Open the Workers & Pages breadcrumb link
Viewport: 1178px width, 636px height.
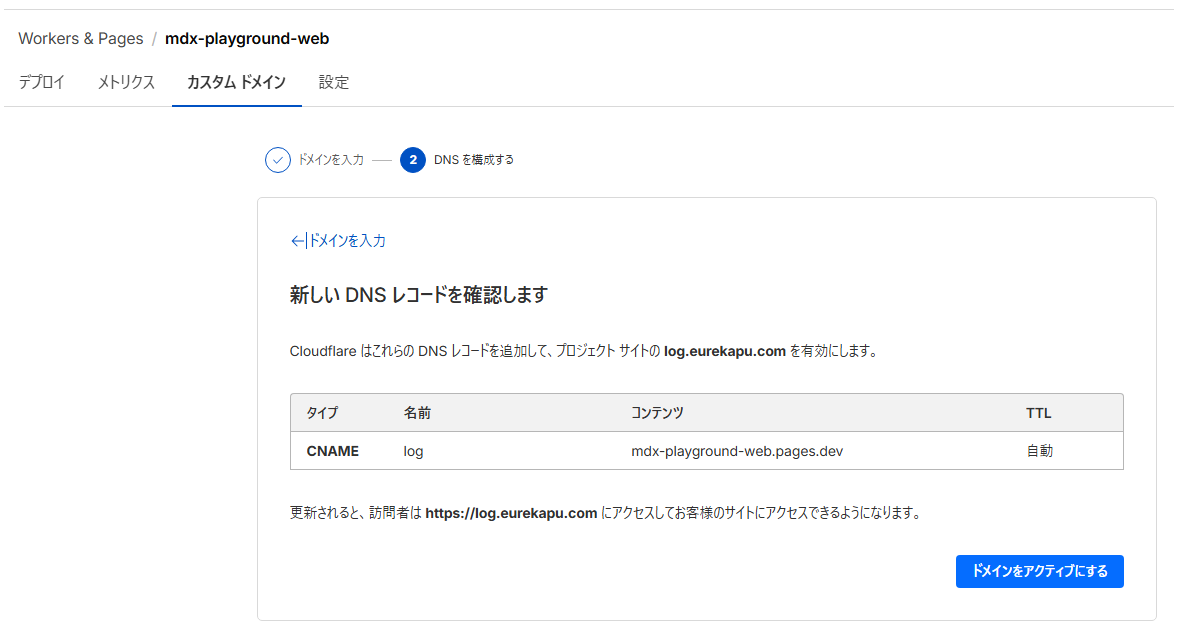(x=80, y=38)
